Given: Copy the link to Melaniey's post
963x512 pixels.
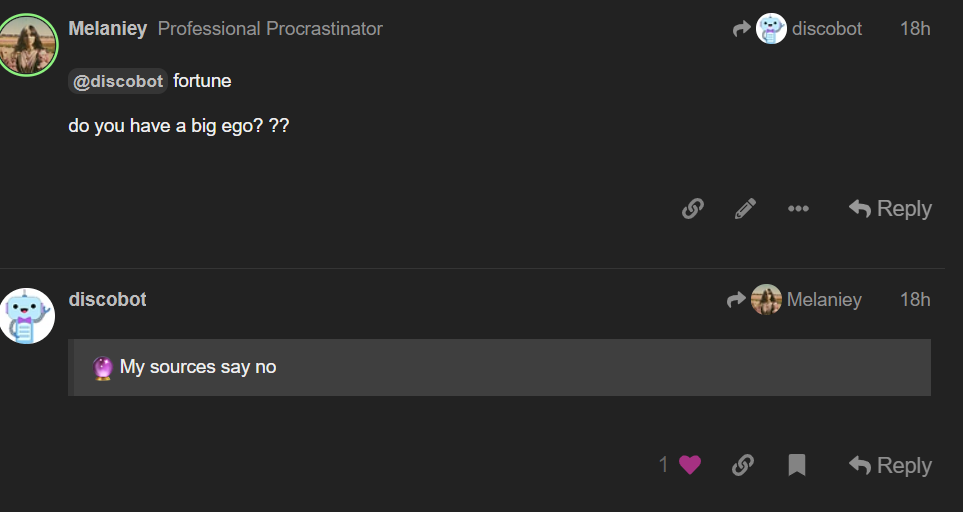Looking at the screenshot, I should point(692,208).
